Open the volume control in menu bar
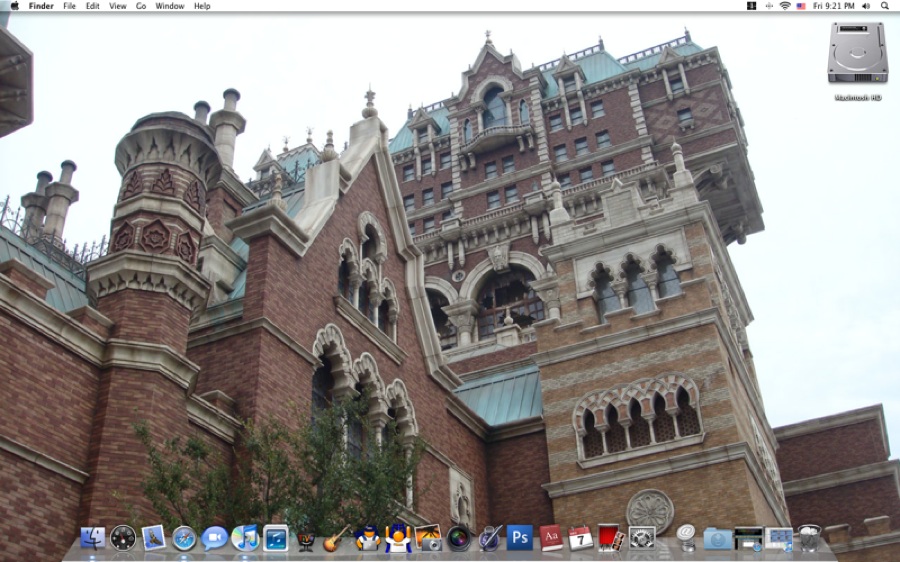This screenshot has height=562, width=900. click(866, 6)
